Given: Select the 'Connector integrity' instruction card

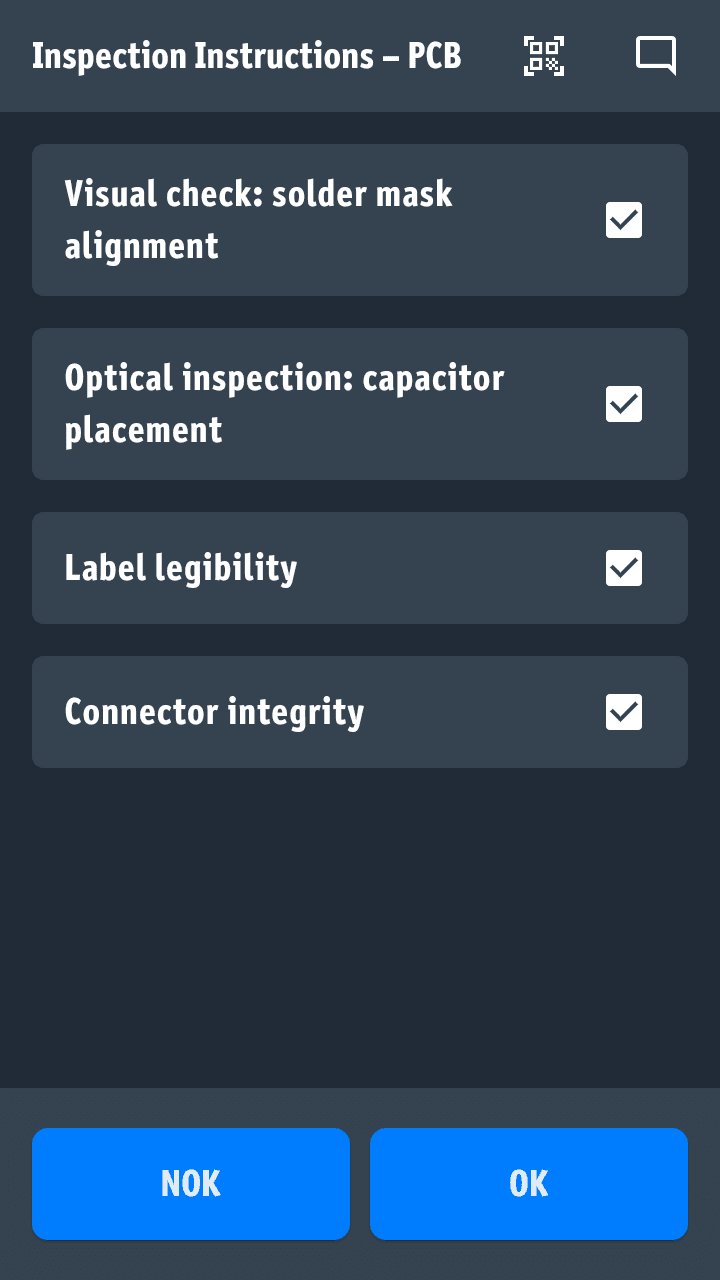Looking at the screenshot, I should tap(300, 712).
